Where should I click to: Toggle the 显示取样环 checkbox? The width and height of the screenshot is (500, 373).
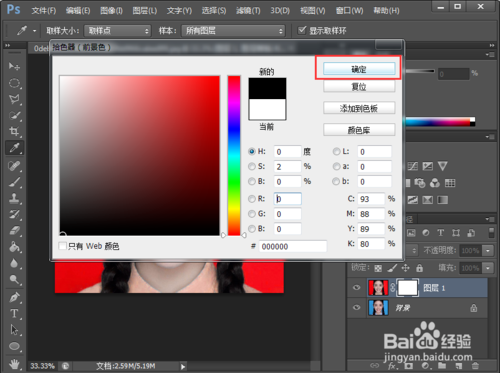tap(302, 30)
